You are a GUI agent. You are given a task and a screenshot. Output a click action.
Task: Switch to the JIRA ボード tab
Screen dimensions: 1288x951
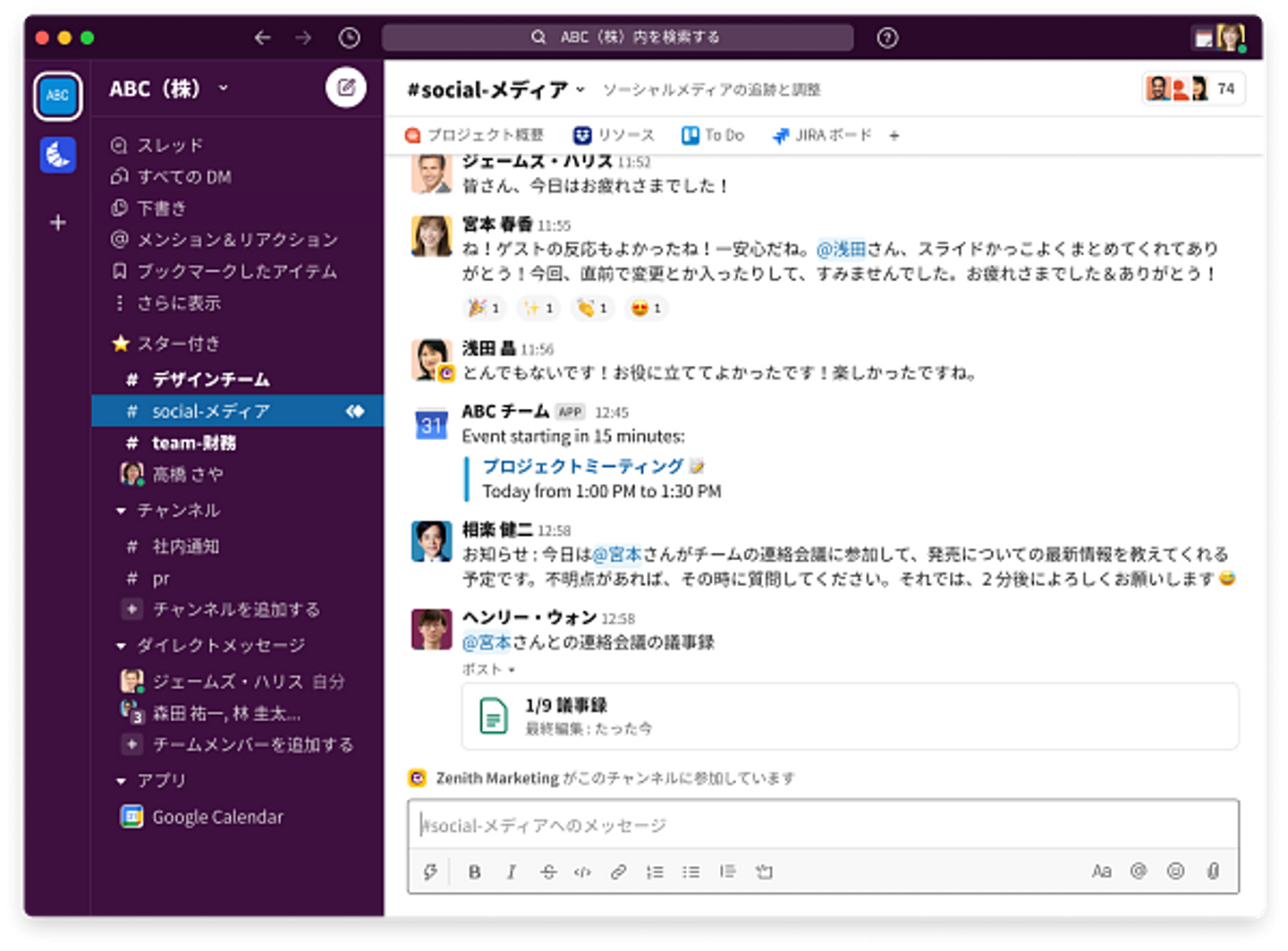(x=822, y=135)
